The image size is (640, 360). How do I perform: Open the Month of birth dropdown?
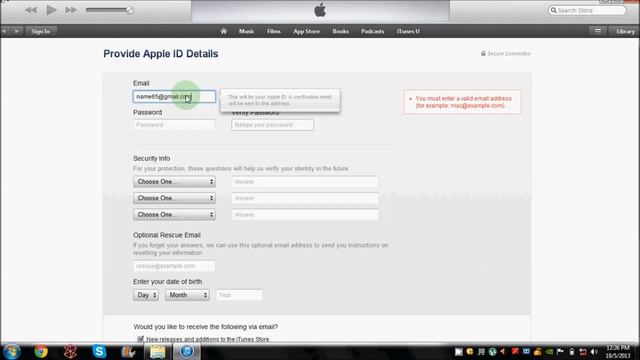coord(187,295)
